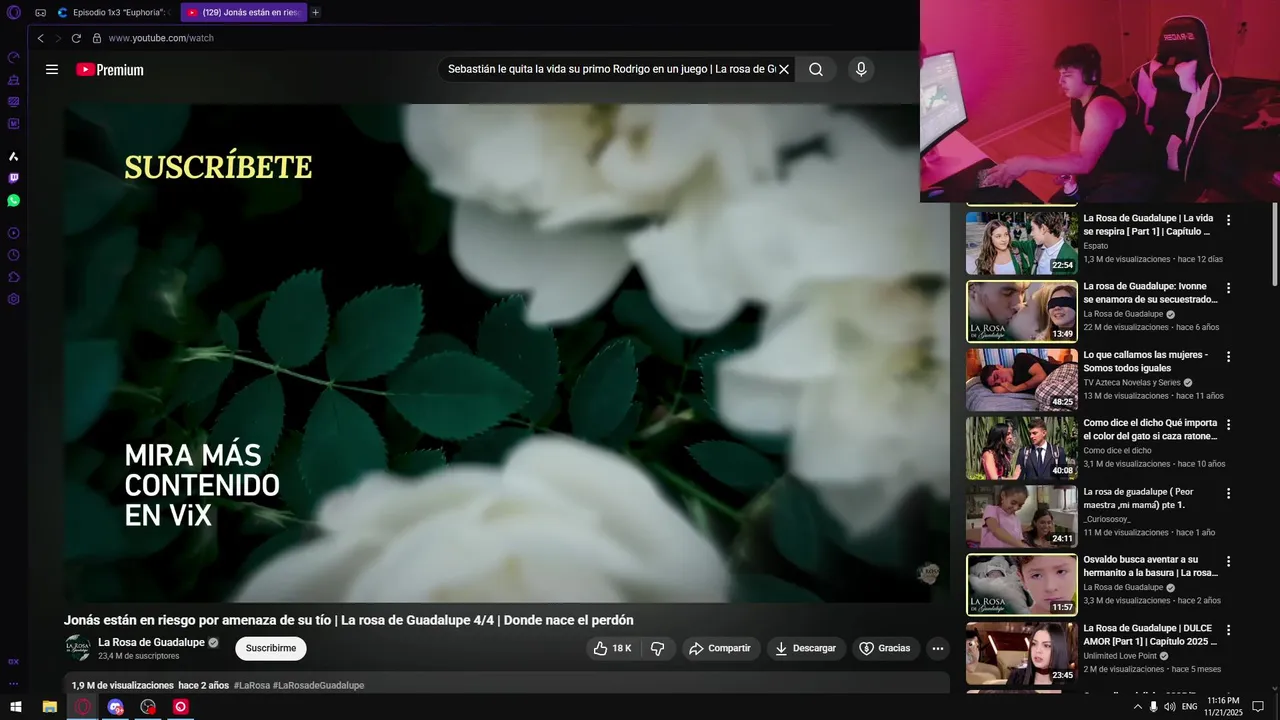Screen dimensions: 1280x720
Task: Click the sidebar three-dots more options
Action: [x=14, y=684]
